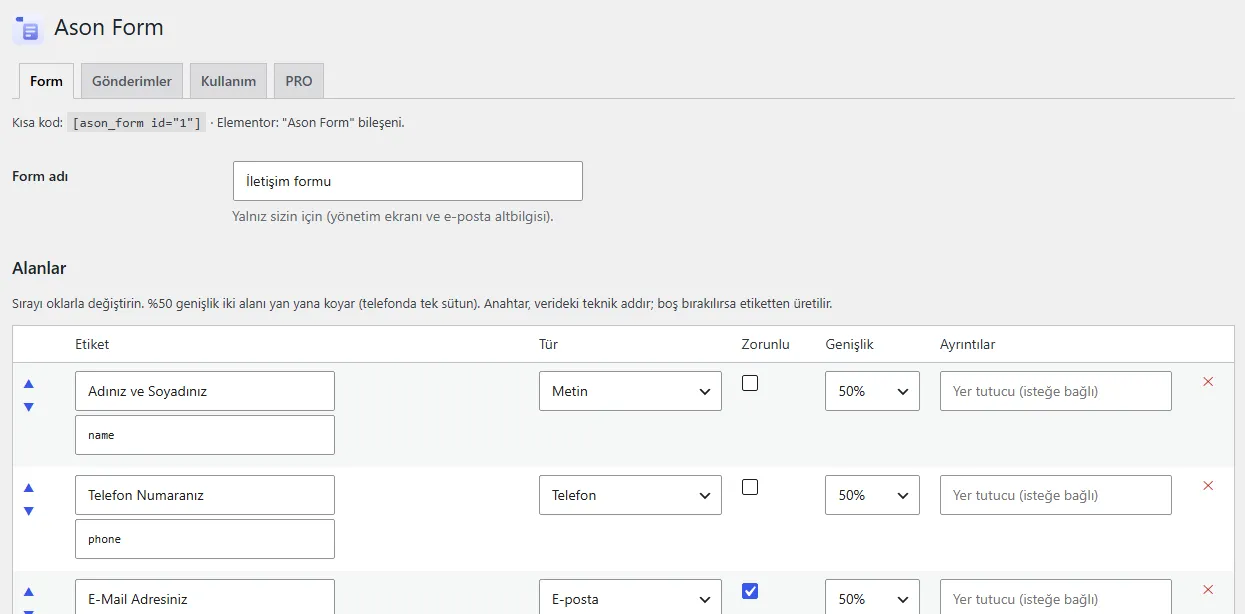
Task: Click placeholder field in Telefon Numaranız row
Action: (x=1056, y=495)
